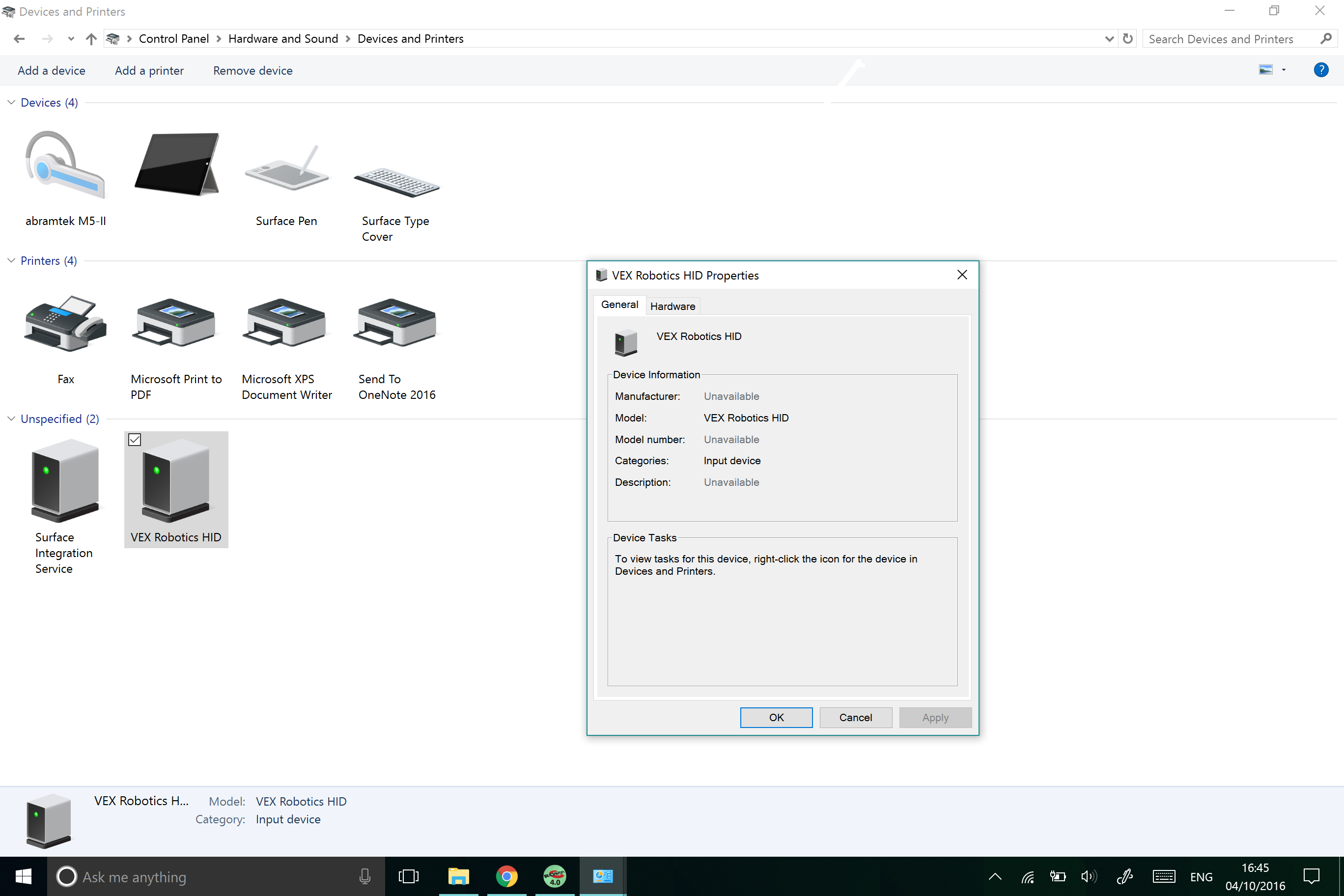The width and height of the screenshot is (1344, 896).
Task: Uncheck the VEX Robotics HID selection checkbox
Action: pos(135,440)
